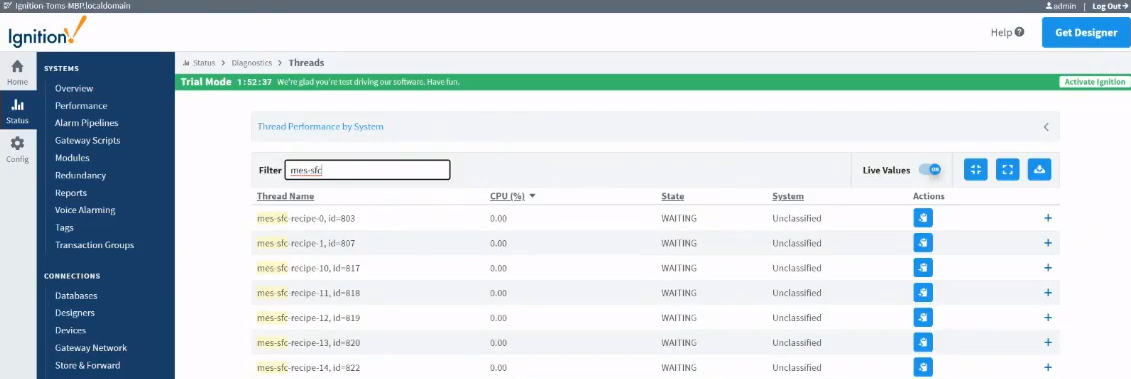The width and height of the screenshot is (1131, 379).
Task: Sort by the State column header
Action: [673, 196]
